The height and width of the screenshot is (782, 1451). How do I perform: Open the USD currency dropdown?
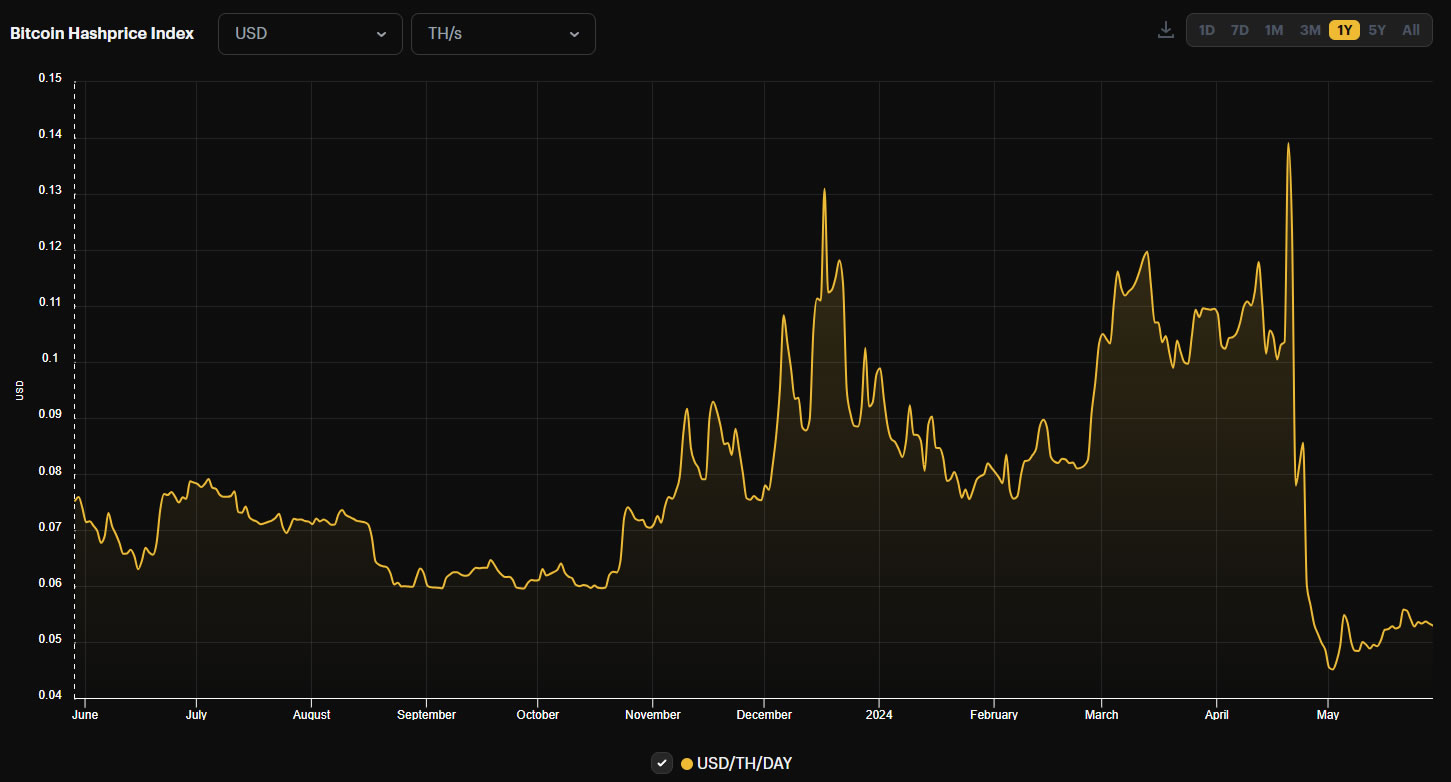(x=310, y=34)
